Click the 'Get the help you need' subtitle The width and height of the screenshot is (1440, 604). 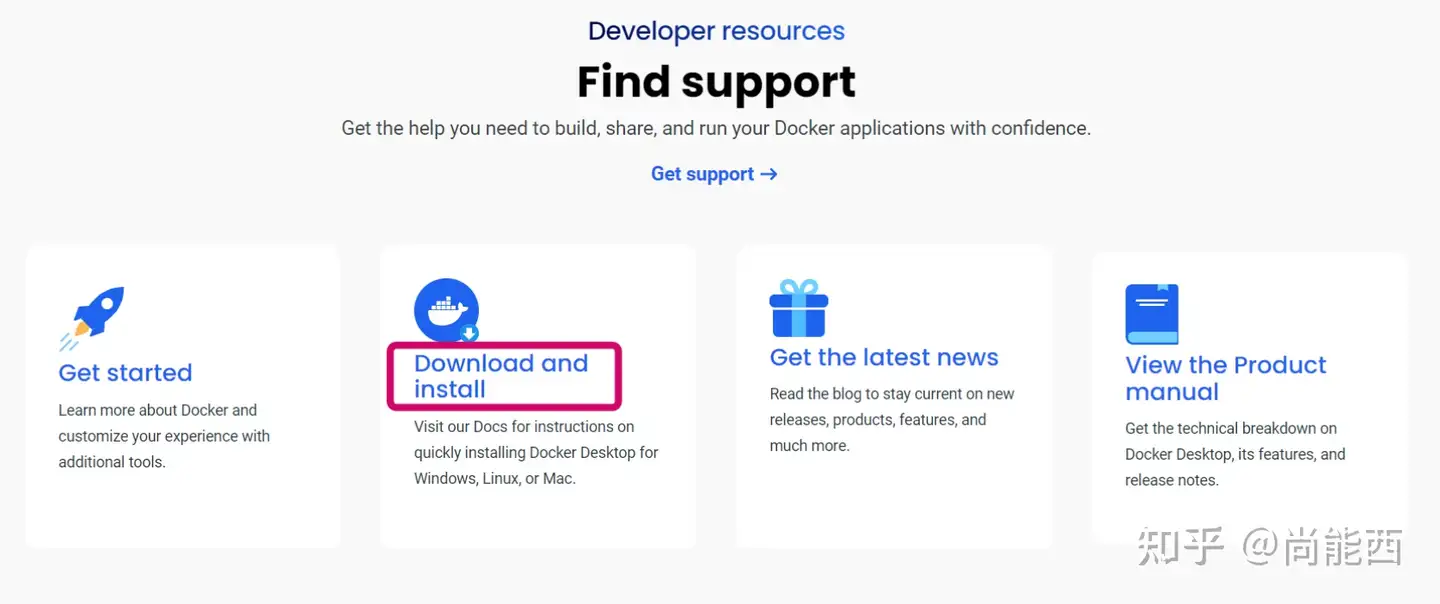point(716,128)
